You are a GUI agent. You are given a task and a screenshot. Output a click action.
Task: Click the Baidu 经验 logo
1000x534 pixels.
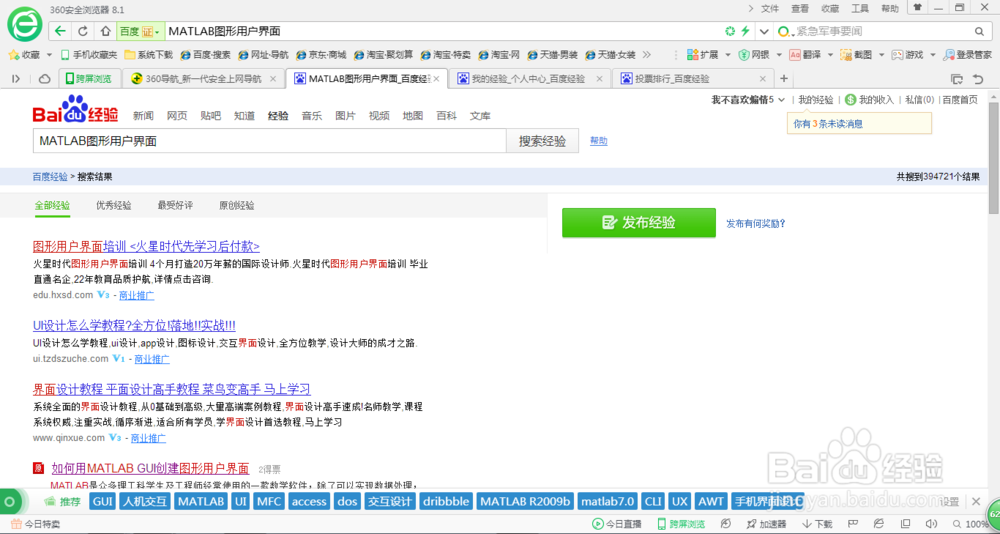[75, 110]
